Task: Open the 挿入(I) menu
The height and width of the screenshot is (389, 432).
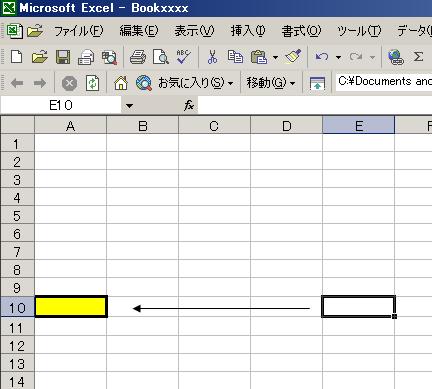Action: tap(248, 31)
